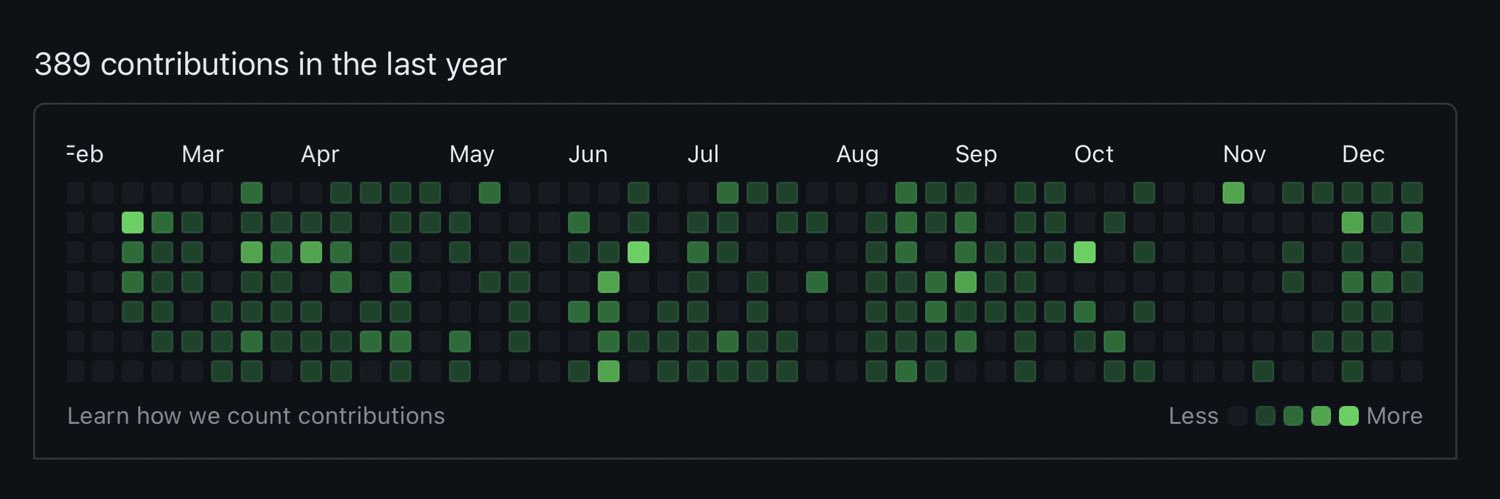Click the Feb month label
The width and height of the screenshot is (1500, 499).
click(x=85, y=154)
